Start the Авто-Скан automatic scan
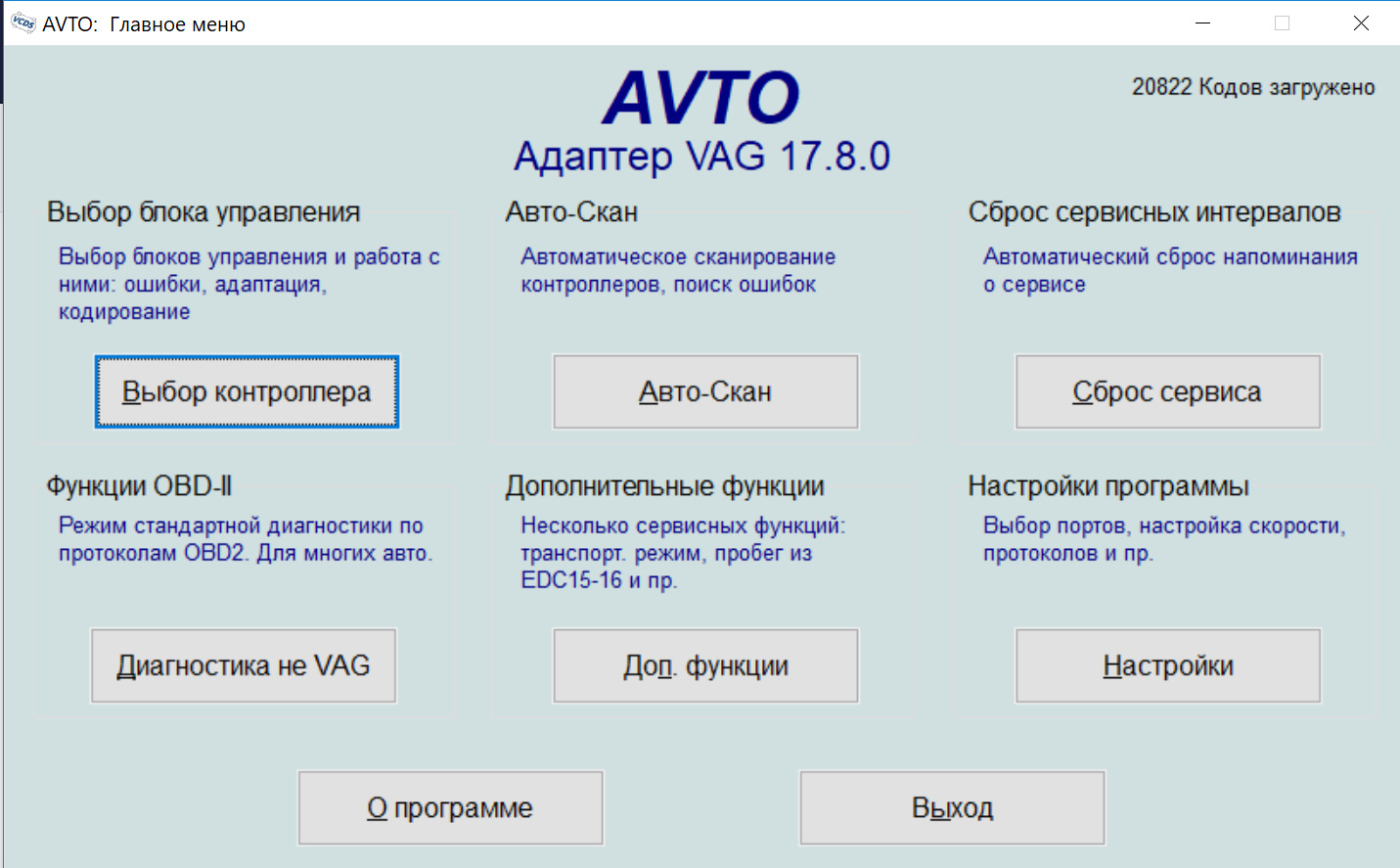Viewport: 1400px width, 868px height. [x=705, y=391]
